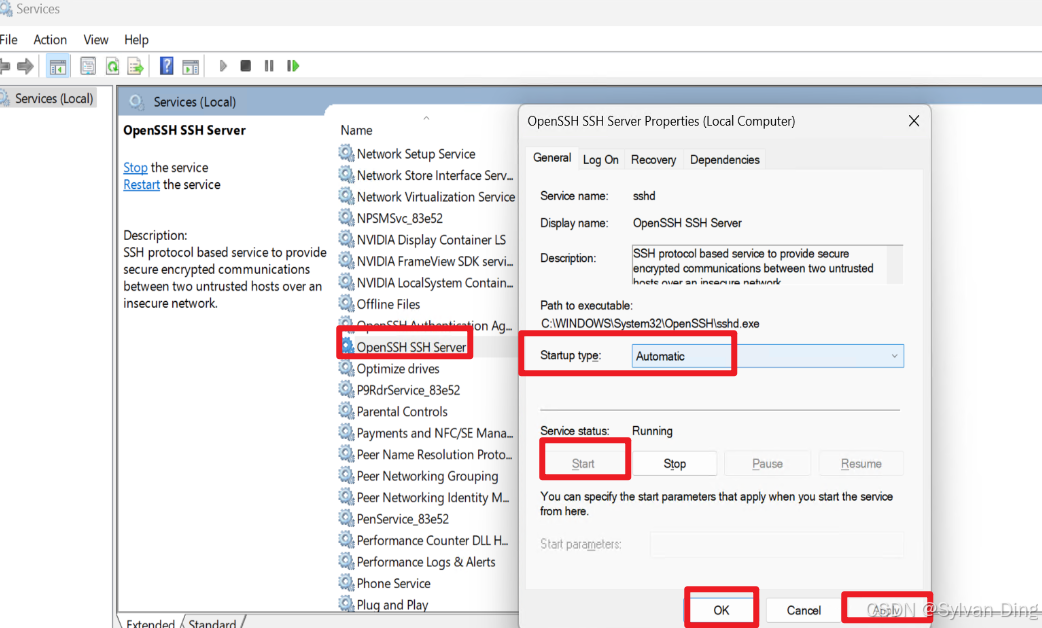Close the OpenSSH SSH Server Properties dialog

click(x=914, y=121)
